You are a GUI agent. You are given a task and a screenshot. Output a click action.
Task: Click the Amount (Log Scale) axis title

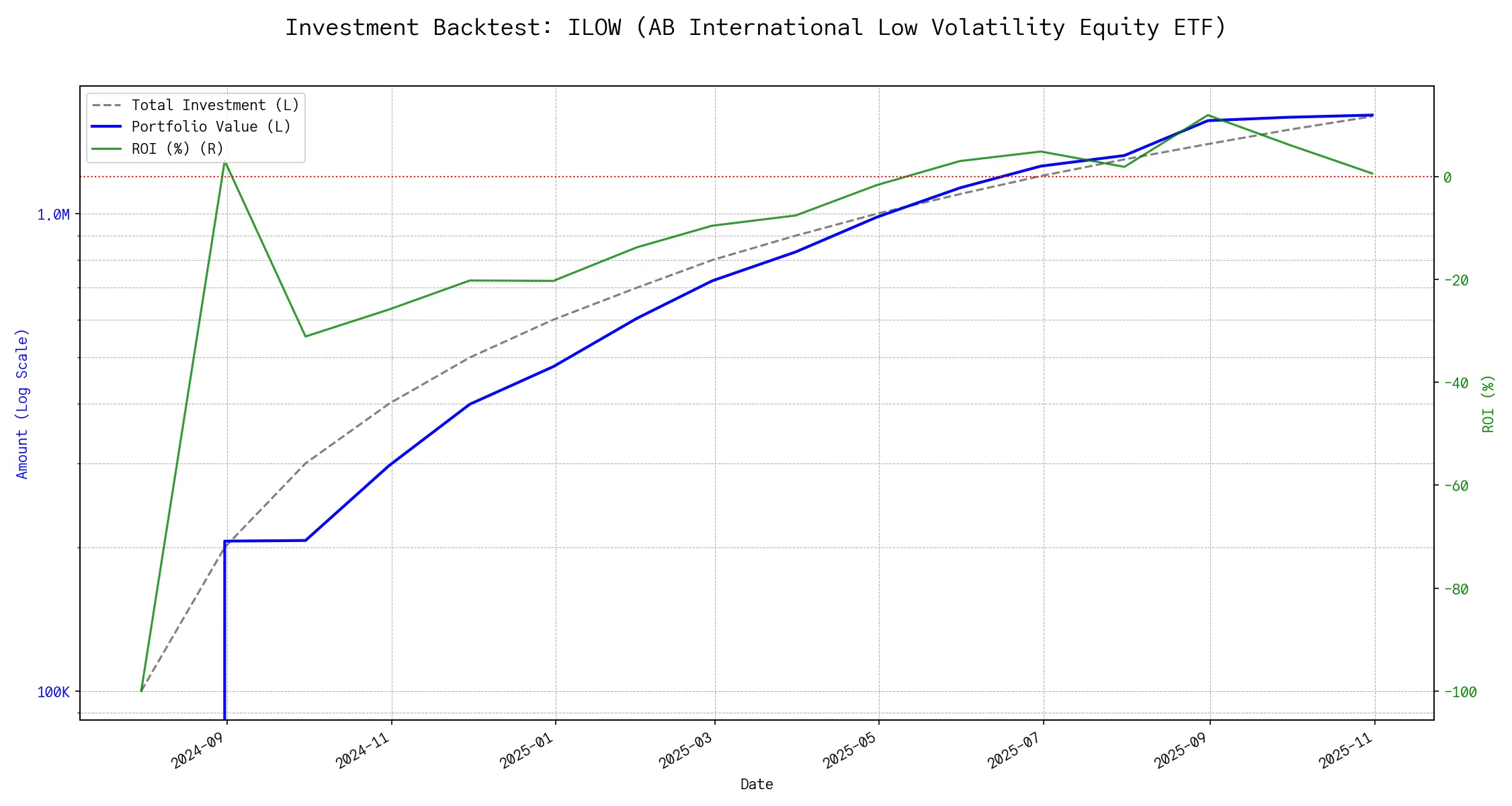point(22,403)
